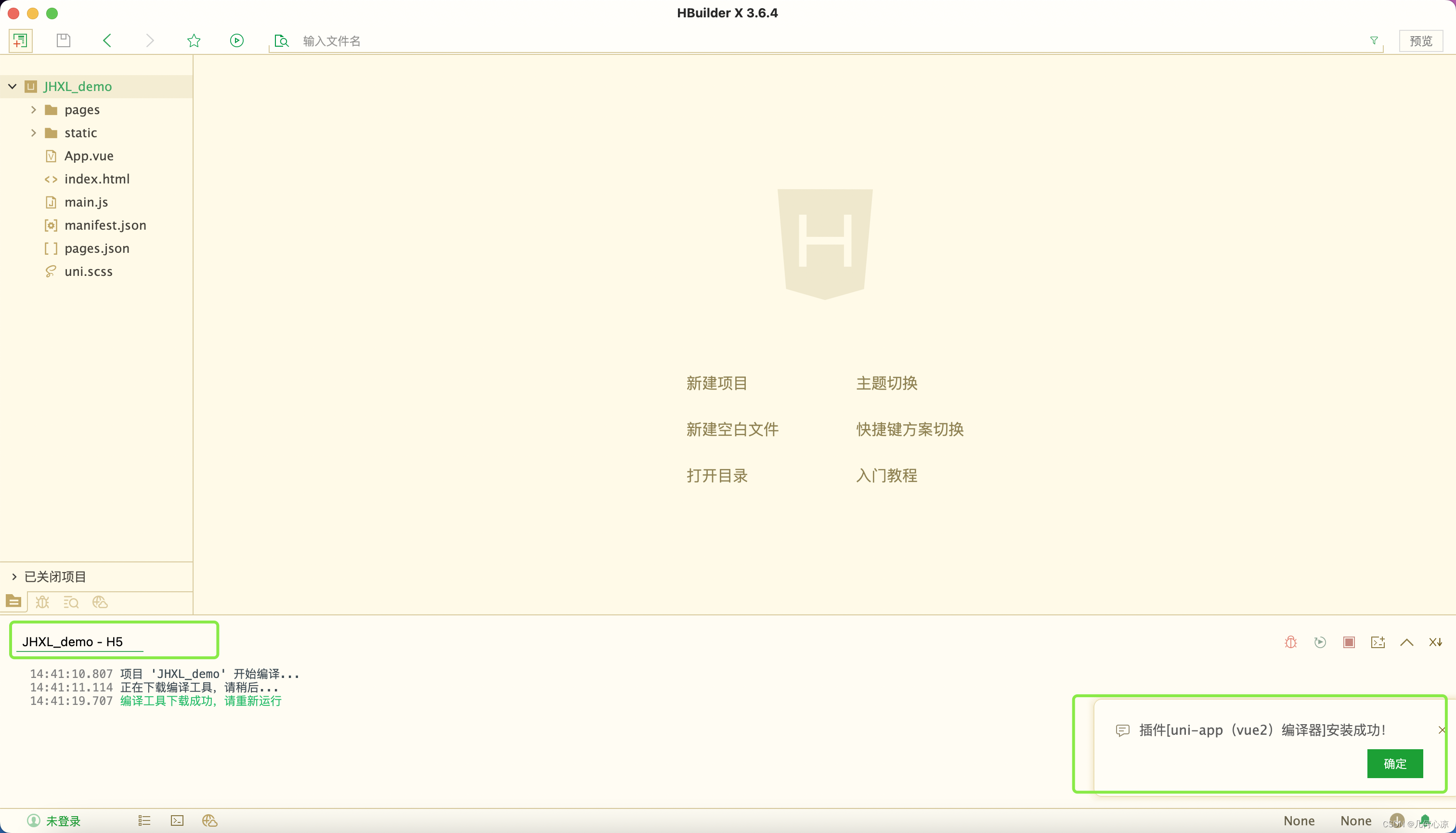Open the 预览 preview button
Screen dimensions: 1456x833
click(x=1421, y=41)
